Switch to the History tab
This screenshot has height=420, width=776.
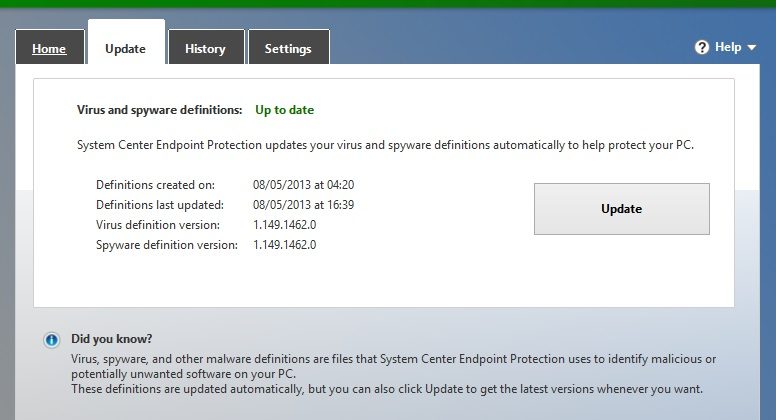(x=205, y=48)
